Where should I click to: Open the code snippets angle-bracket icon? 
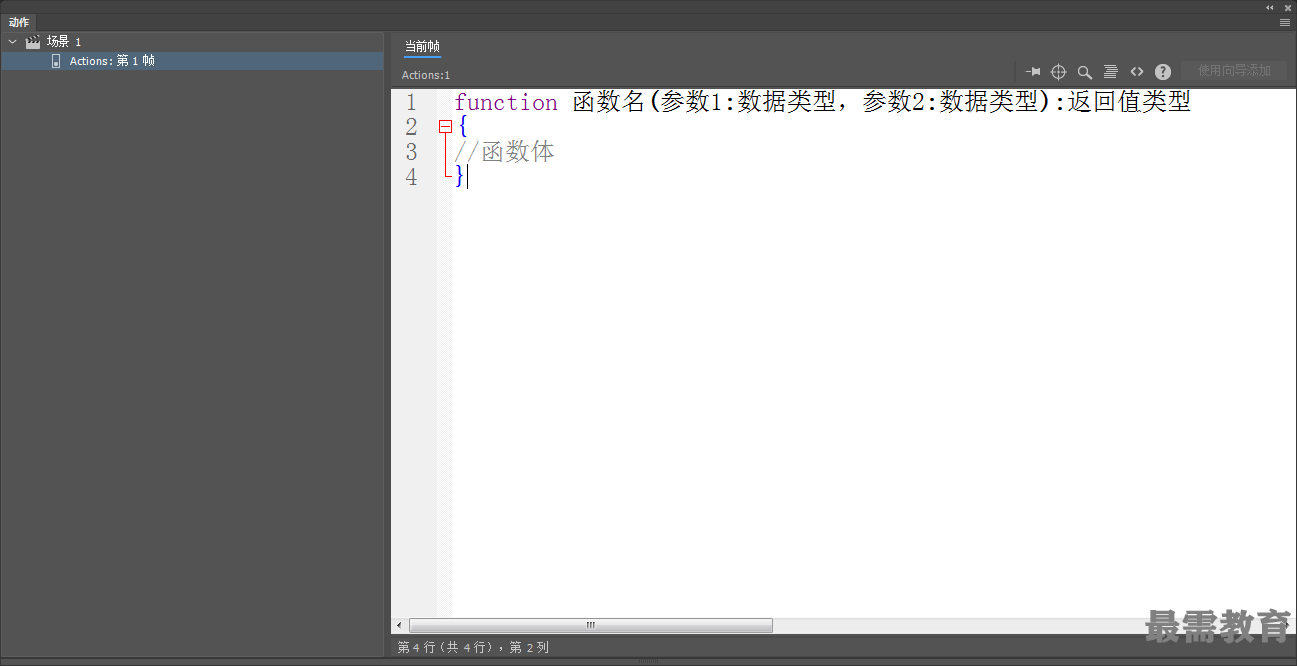(1137, 71)
